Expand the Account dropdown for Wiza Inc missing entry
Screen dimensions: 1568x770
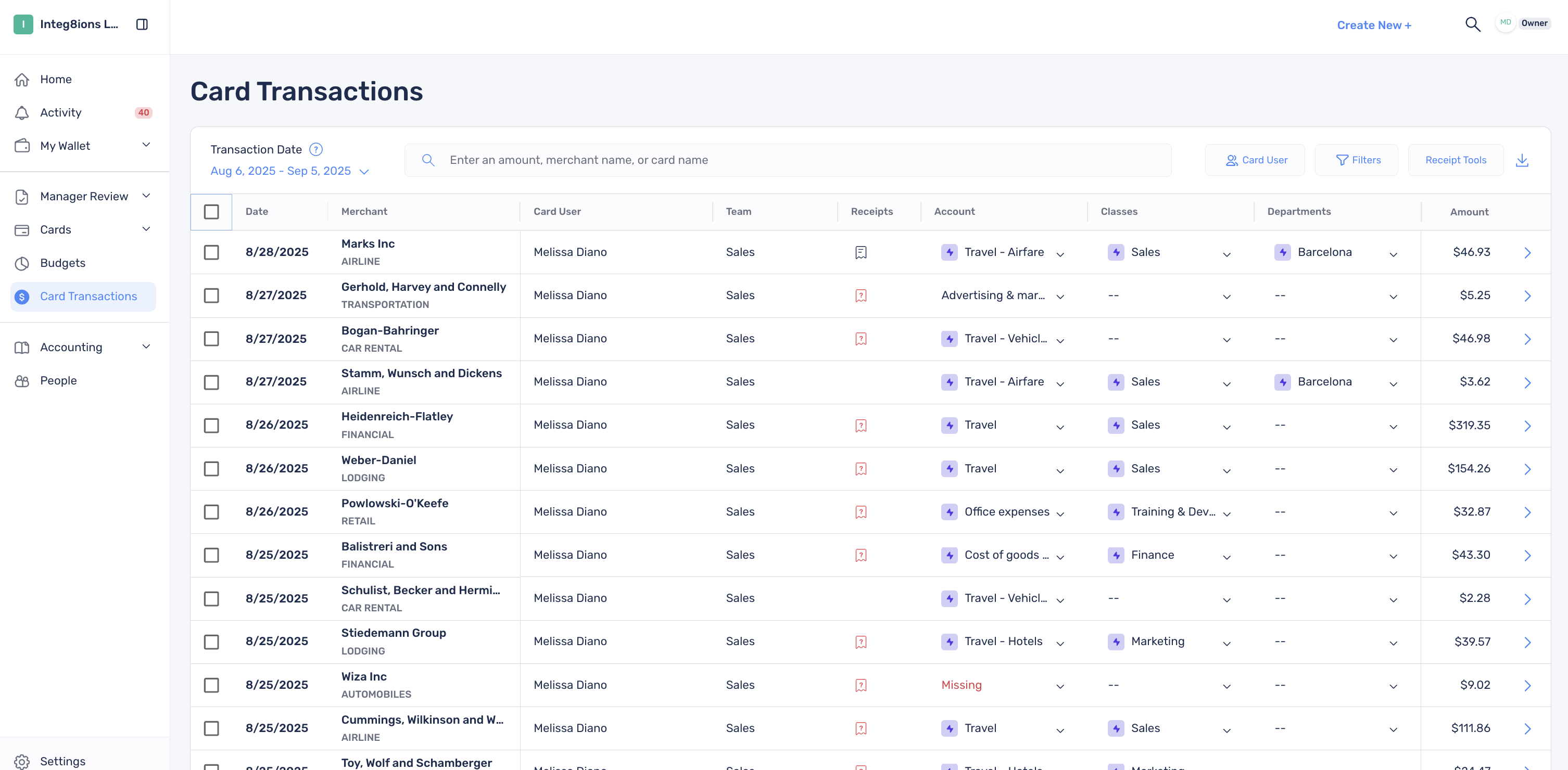click(1060, 686)
